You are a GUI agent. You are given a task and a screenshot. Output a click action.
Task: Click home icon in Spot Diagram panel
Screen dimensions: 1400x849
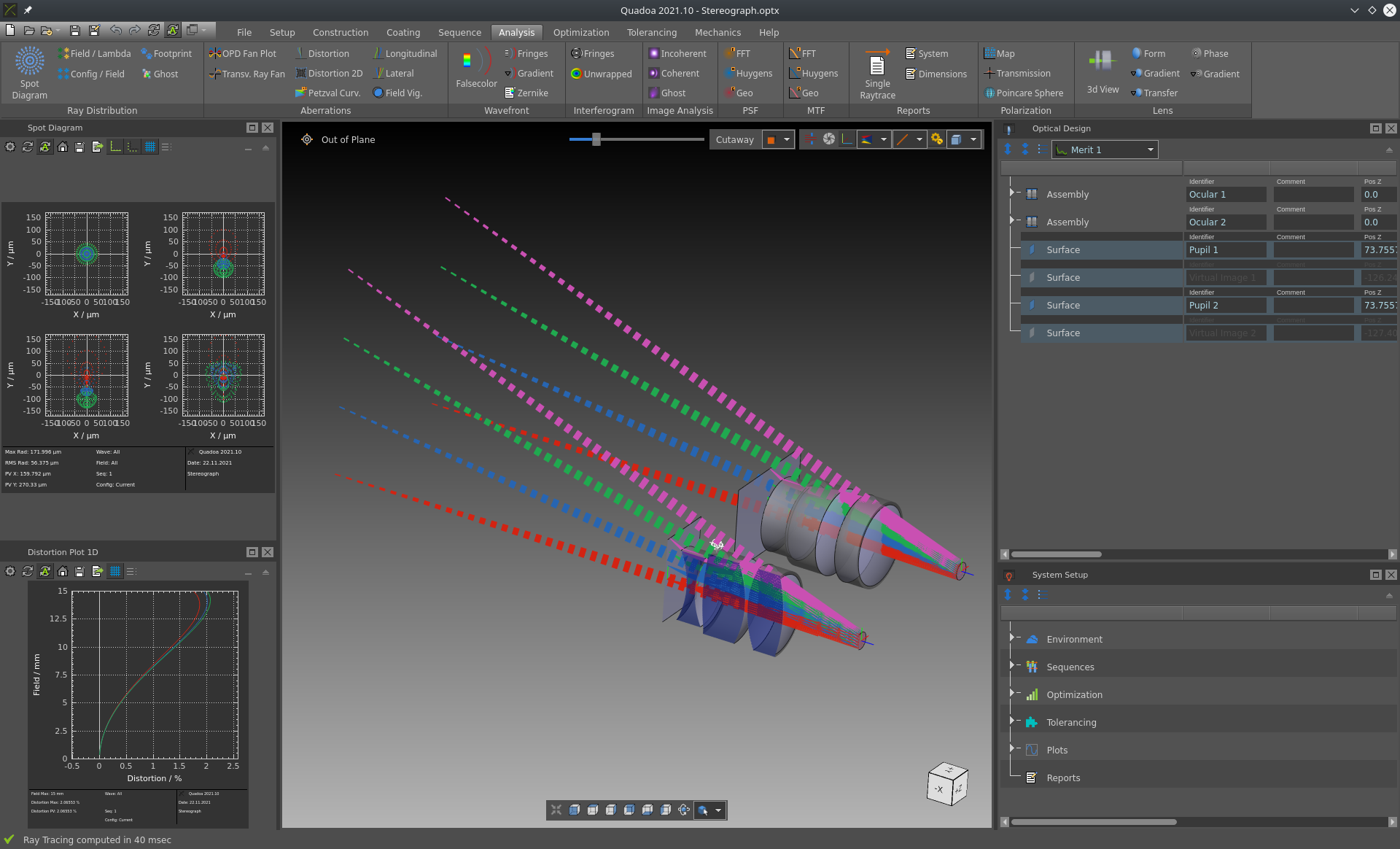[63, 147]
